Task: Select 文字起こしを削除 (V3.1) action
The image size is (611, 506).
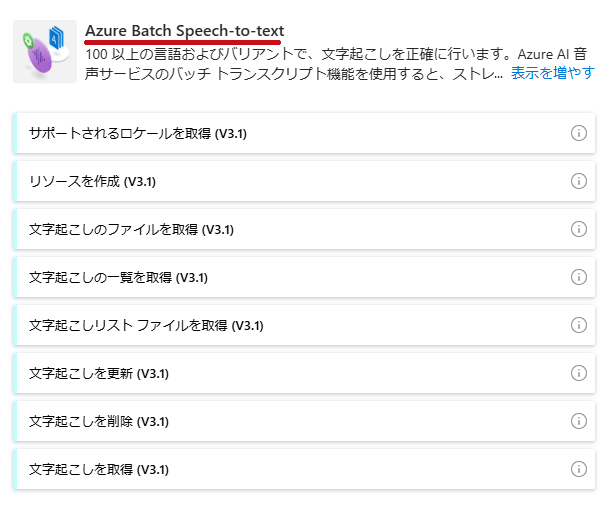Action: (x=304, y=421)
